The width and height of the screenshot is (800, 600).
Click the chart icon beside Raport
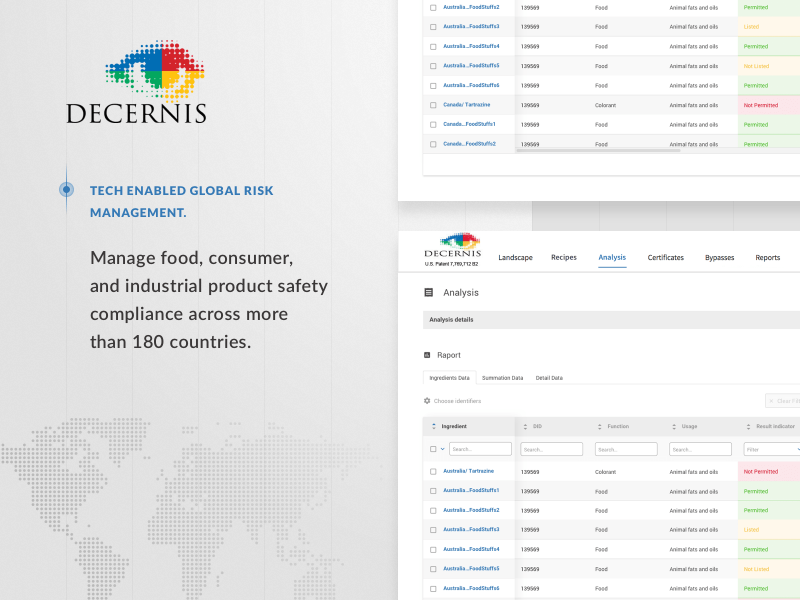(427, 355)
